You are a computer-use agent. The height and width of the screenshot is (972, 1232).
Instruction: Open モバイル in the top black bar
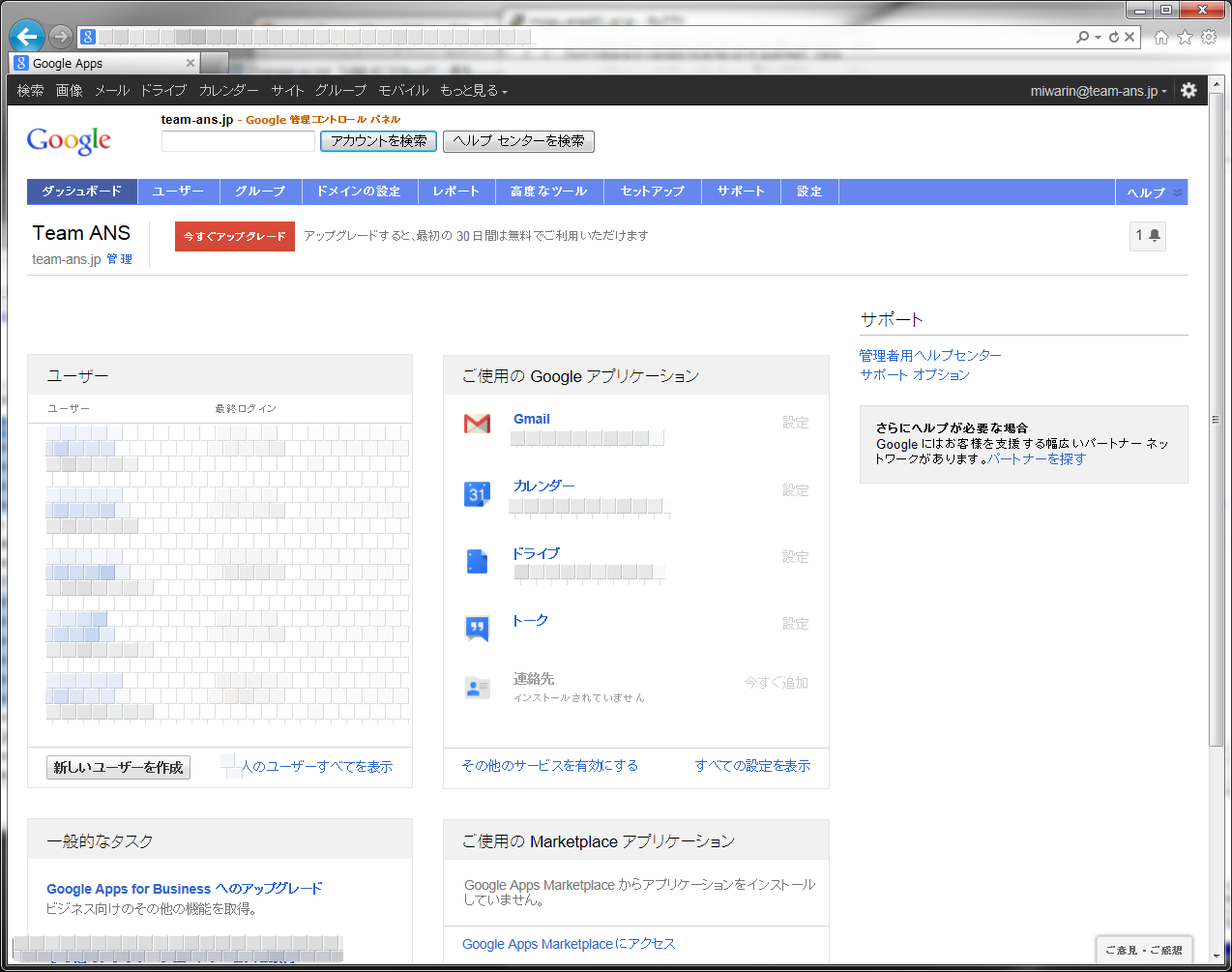click(403, 90)
